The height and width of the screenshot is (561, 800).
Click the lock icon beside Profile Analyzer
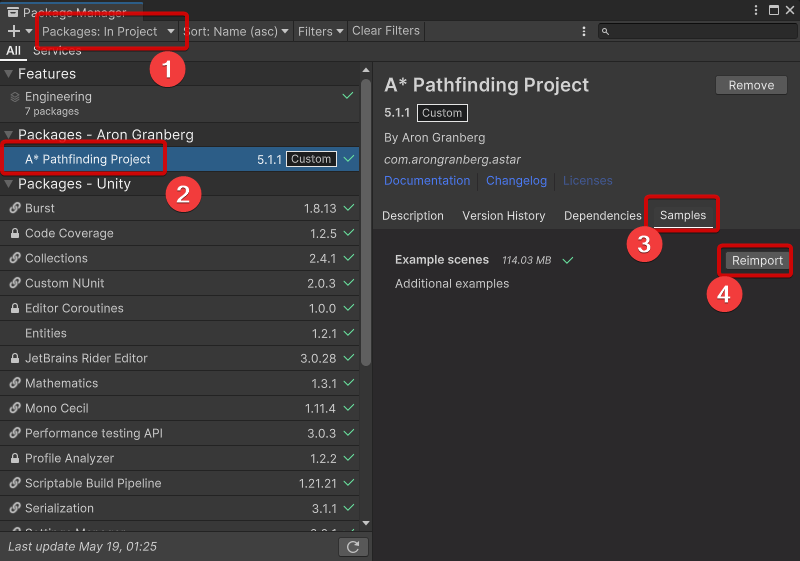point(15,458)
